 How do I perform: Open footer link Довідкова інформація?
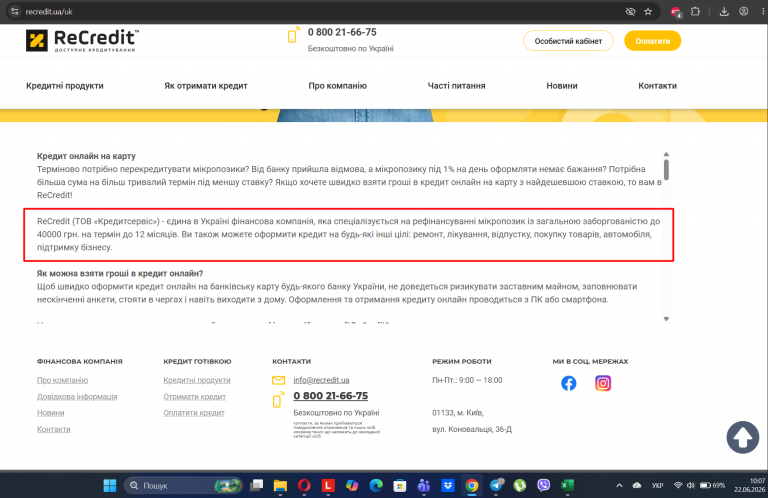click(x=77, y=397)
